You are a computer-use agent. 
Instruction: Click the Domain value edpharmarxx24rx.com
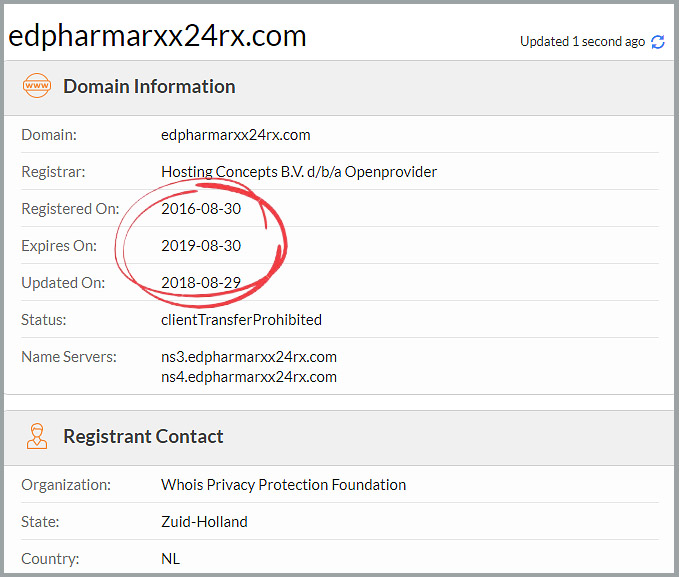coord(236,135)
